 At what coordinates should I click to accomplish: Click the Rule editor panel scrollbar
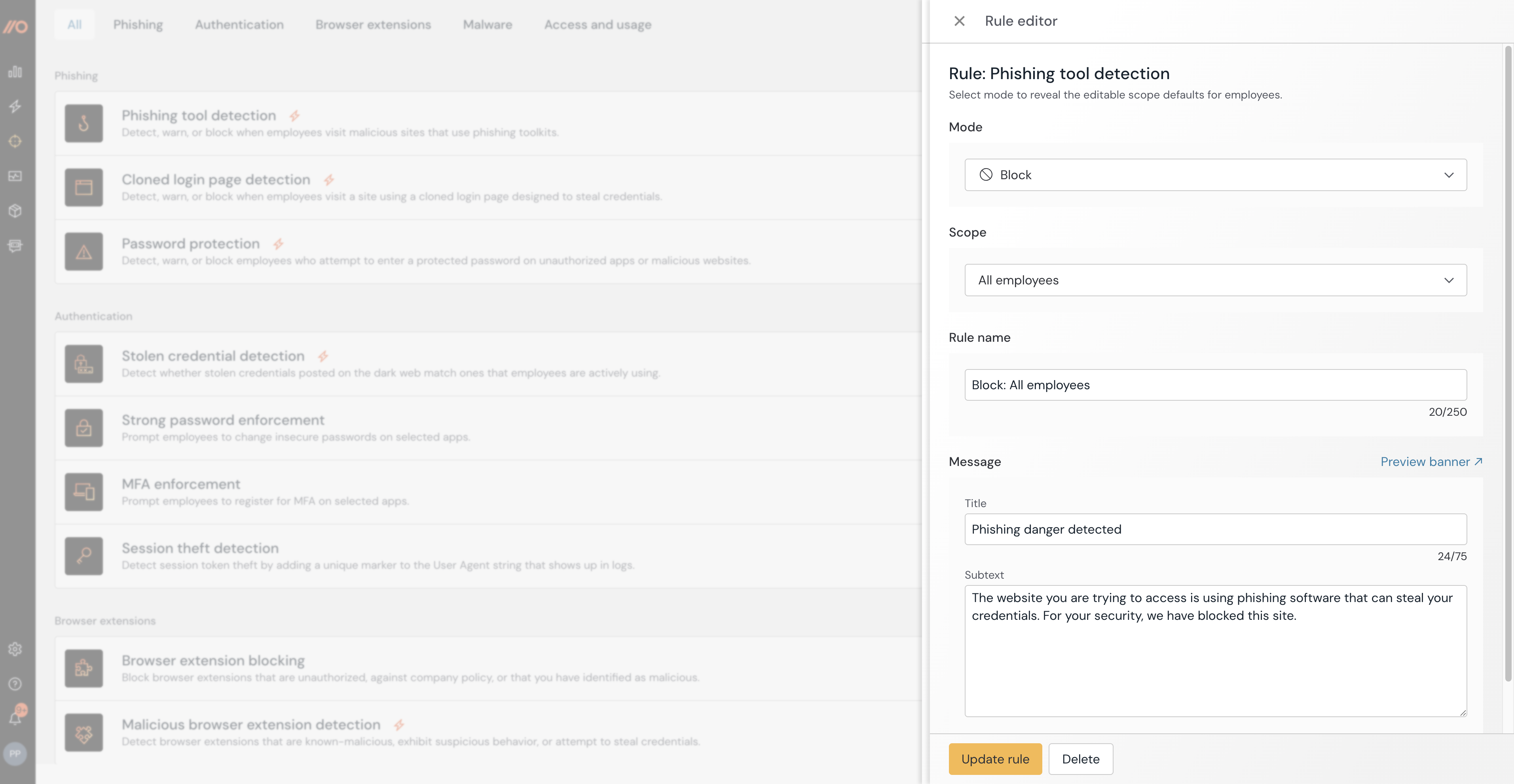[x=1508, y=364]
